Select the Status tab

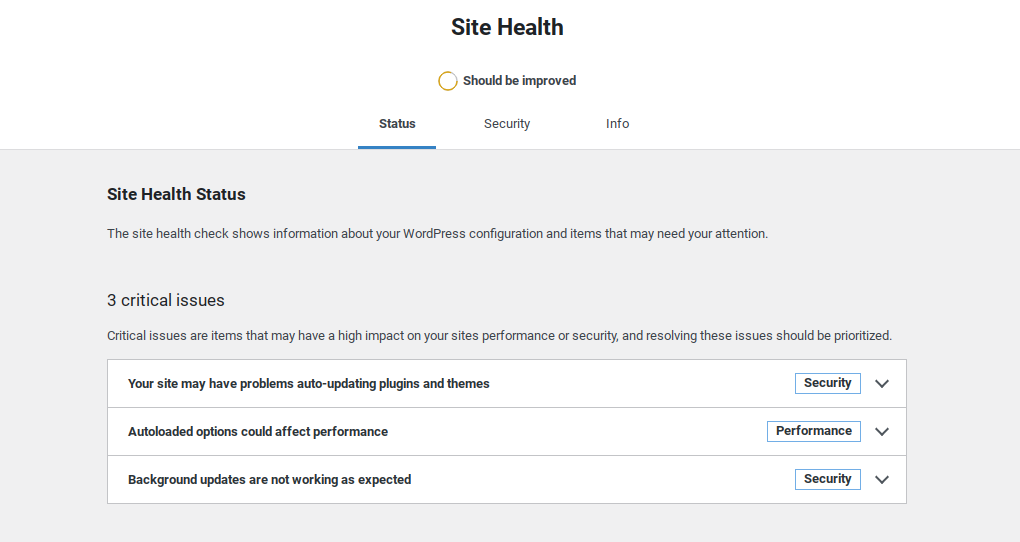click(x=397, y=124)
